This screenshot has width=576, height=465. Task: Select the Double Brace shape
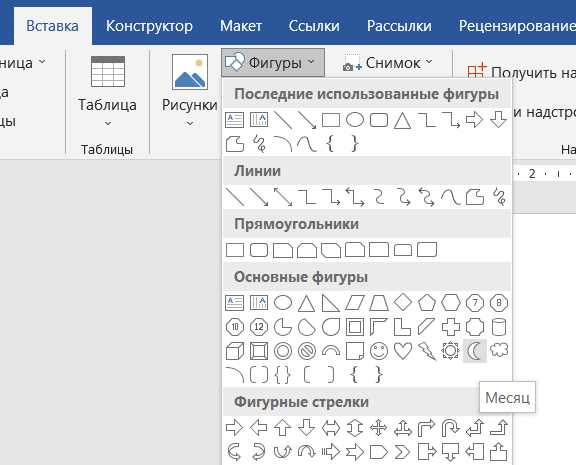283,375
